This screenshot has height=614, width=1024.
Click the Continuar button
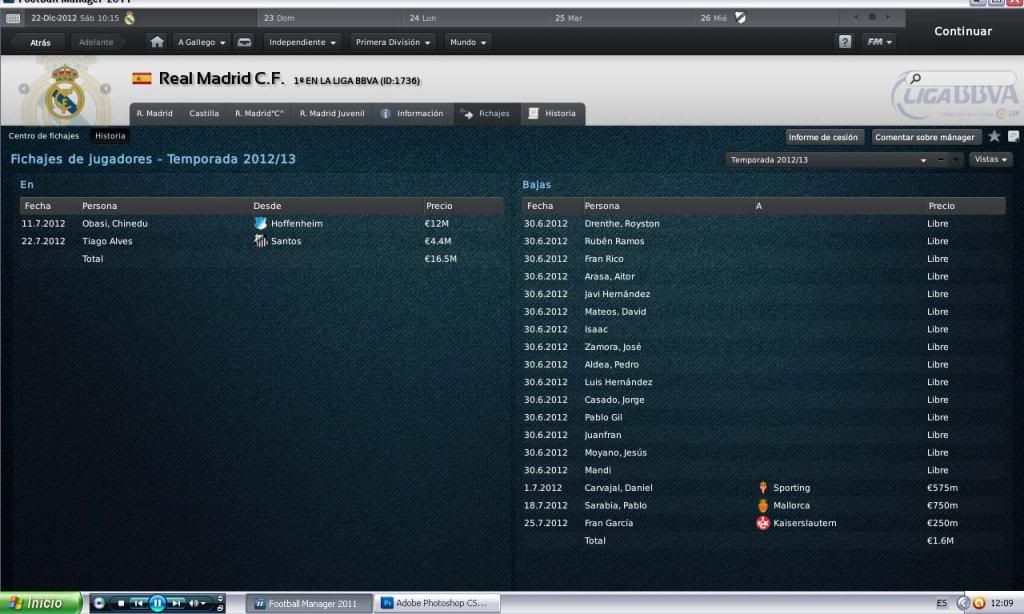point(963,31)
